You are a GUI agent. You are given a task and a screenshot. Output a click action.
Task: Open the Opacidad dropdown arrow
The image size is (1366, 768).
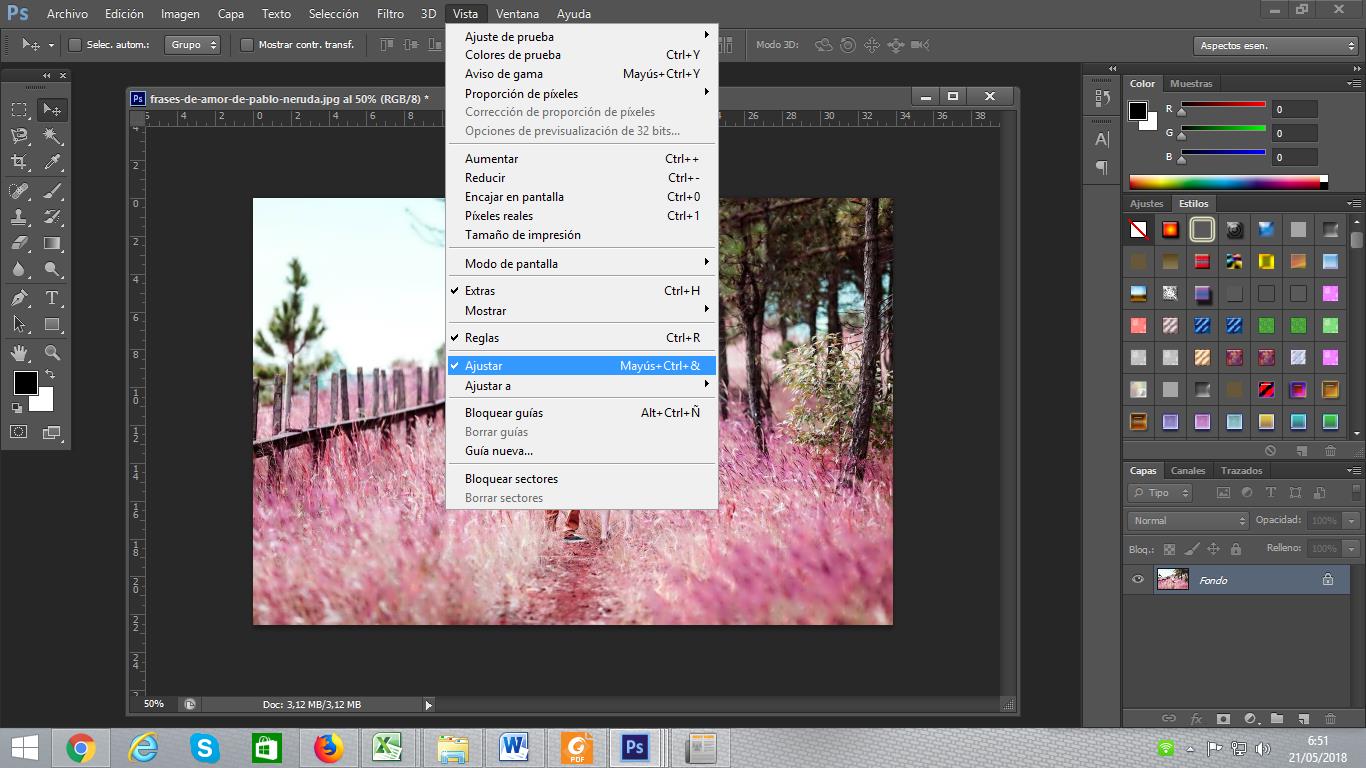point(1352,521)
